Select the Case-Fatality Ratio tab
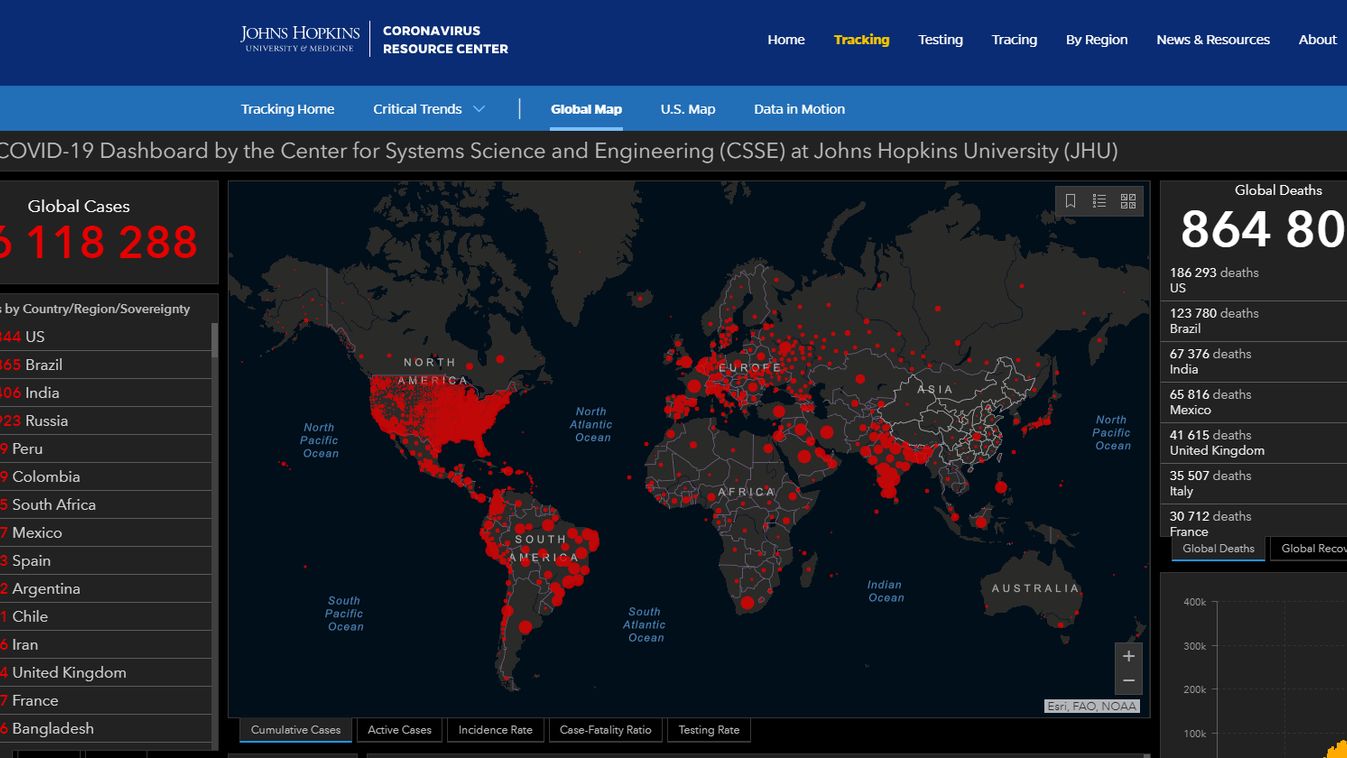 click(x=605, y=730)
